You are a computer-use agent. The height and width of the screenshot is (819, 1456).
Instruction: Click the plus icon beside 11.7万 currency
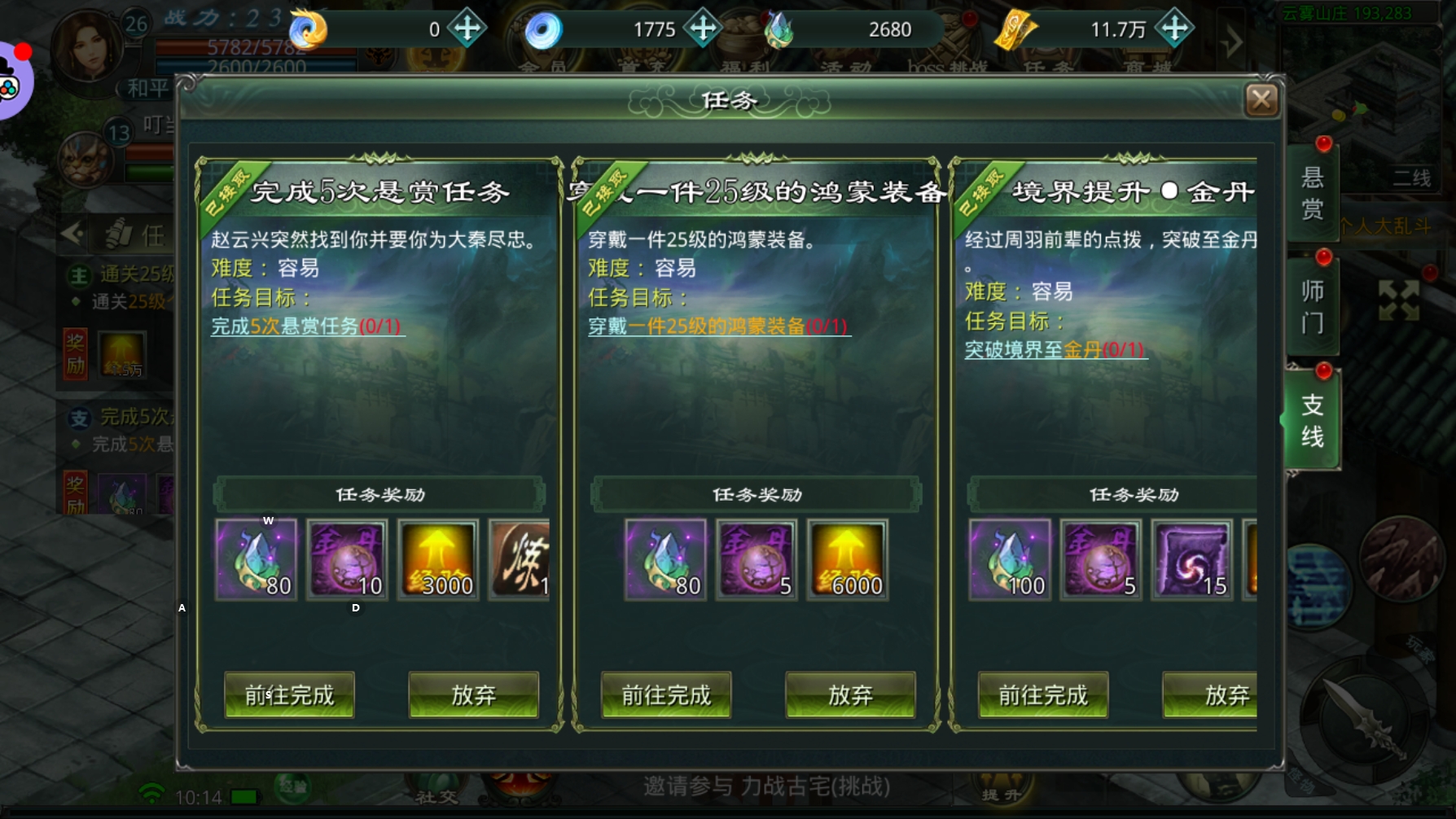coord(1174,28)
